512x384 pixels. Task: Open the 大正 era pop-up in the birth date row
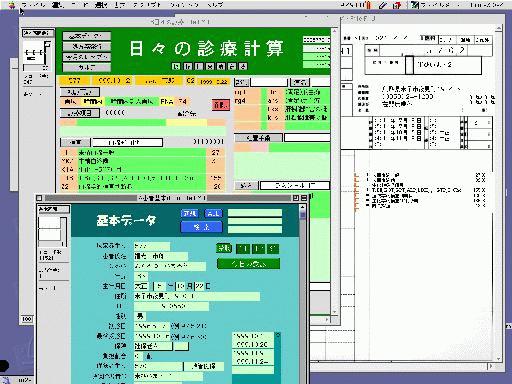[141, 286]
